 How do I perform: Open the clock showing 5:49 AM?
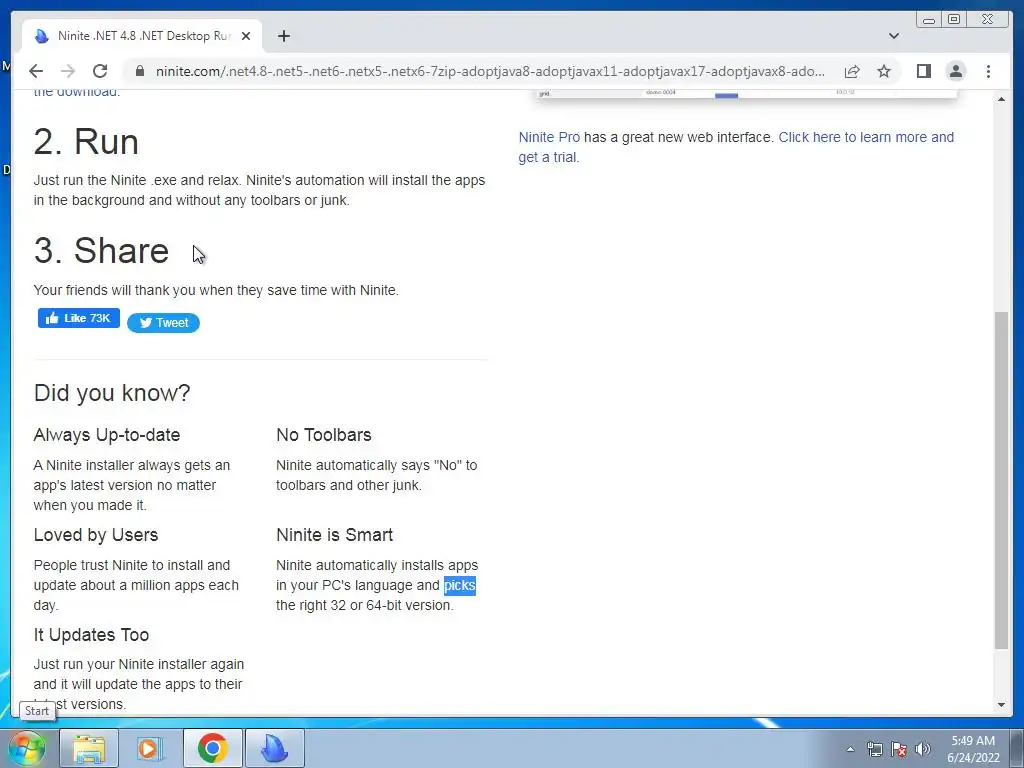click(x=973, y=749)
